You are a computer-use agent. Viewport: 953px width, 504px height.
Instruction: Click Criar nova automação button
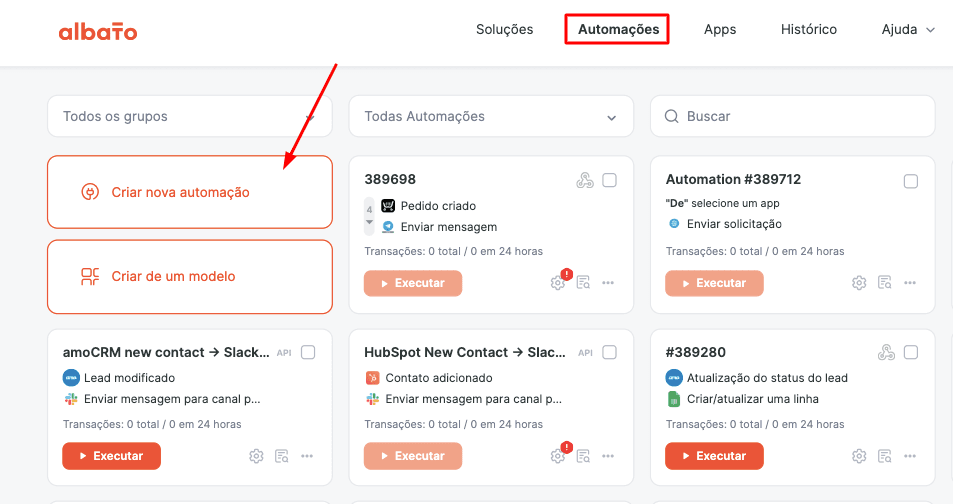click(190, 192)
